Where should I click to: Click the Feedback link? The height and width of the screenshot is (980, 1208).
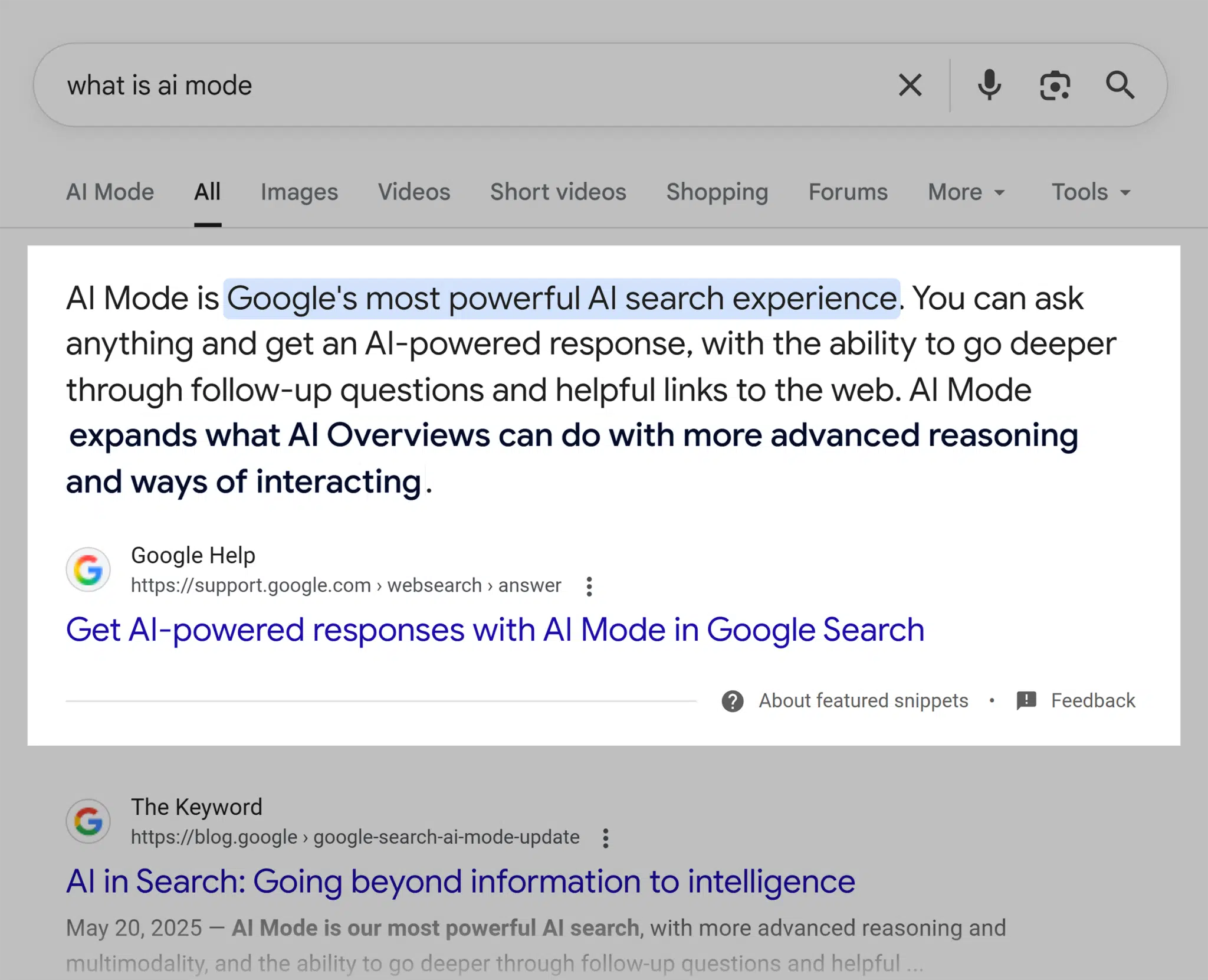point(1093,701)
